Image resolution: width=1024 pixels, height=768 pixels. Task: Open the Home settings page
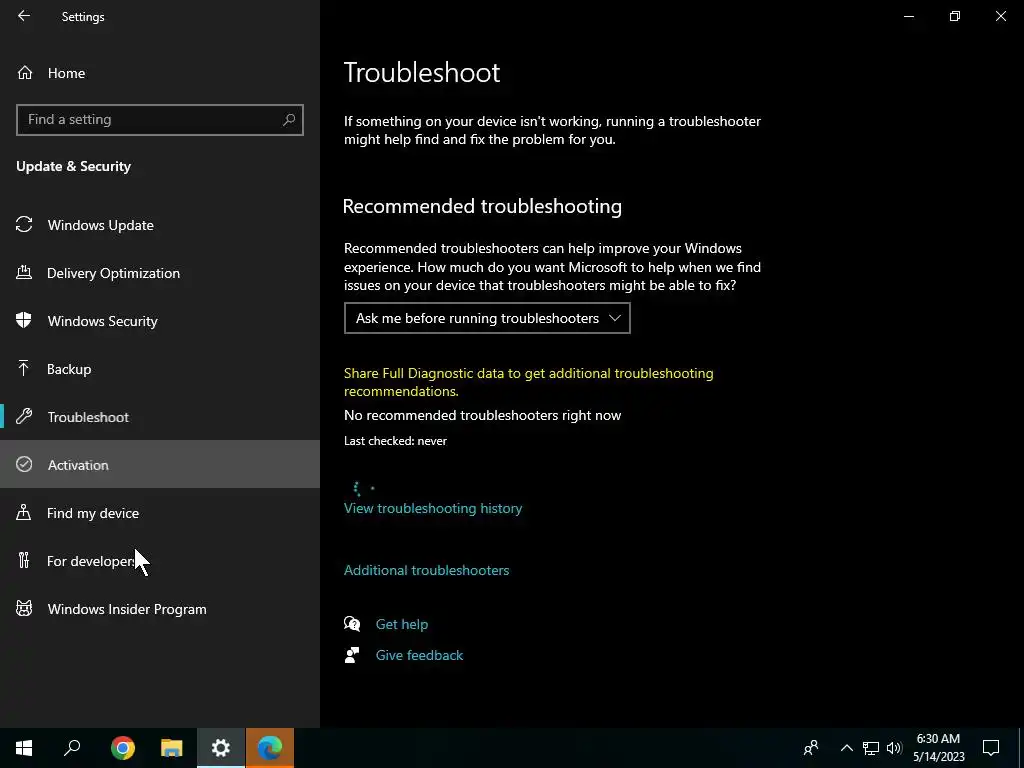160,73
